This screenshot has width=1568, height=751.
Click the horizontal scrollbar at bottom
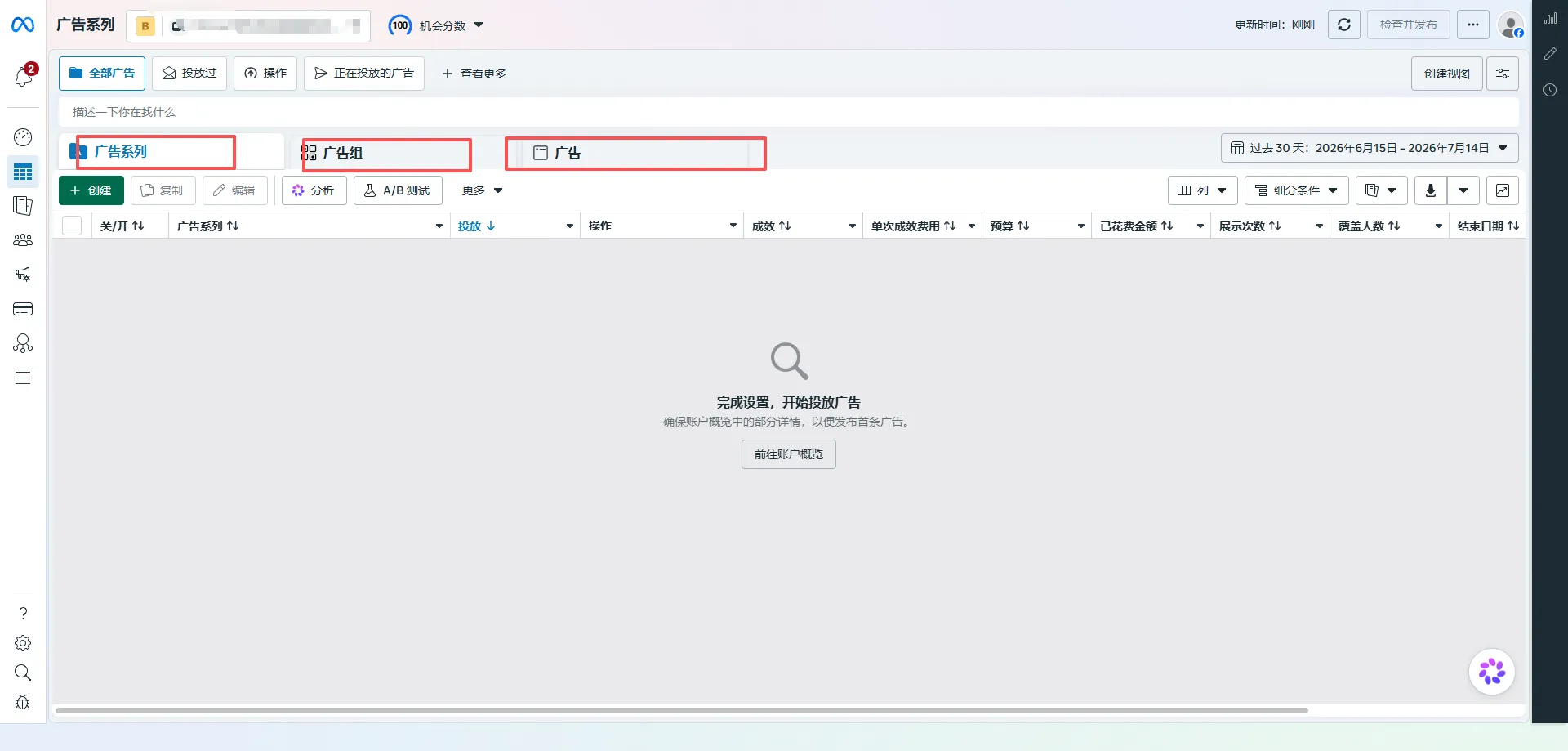point(682,710)
